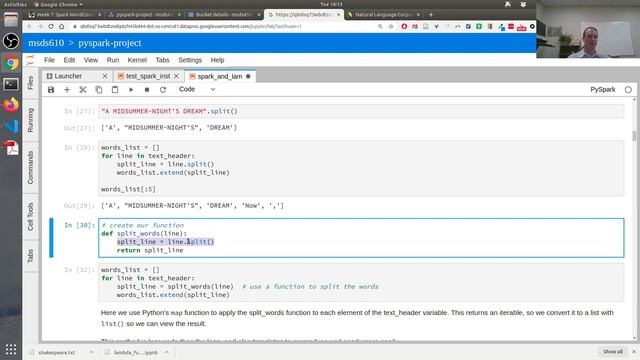Open the Code cell type dropdown

click(197, 89)
